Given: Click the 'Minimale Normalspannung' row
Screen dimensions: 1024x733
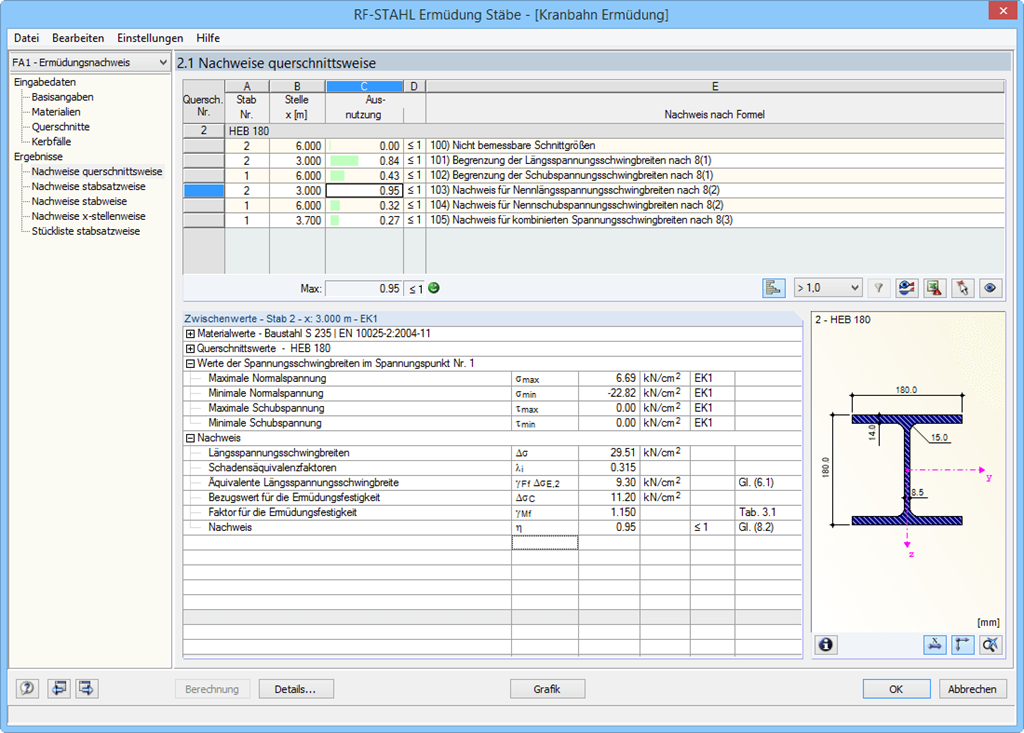Looking at the screenshot, I should tap(492, 393).
